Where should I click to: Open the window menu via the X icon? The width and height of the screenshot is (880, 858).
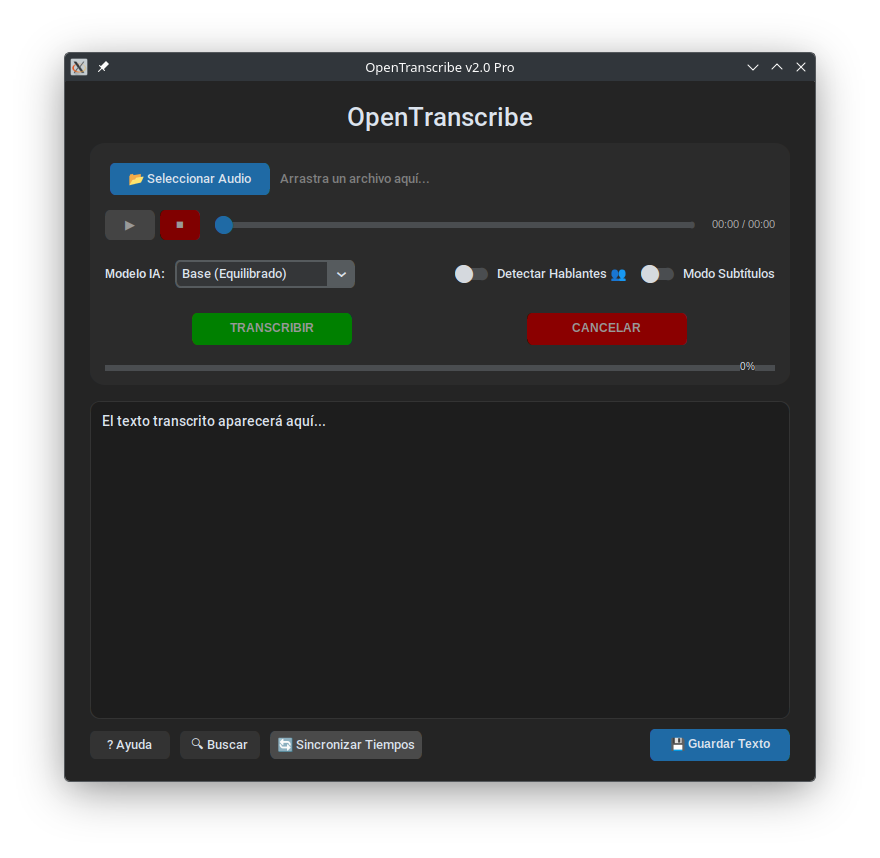coord(78,67)
